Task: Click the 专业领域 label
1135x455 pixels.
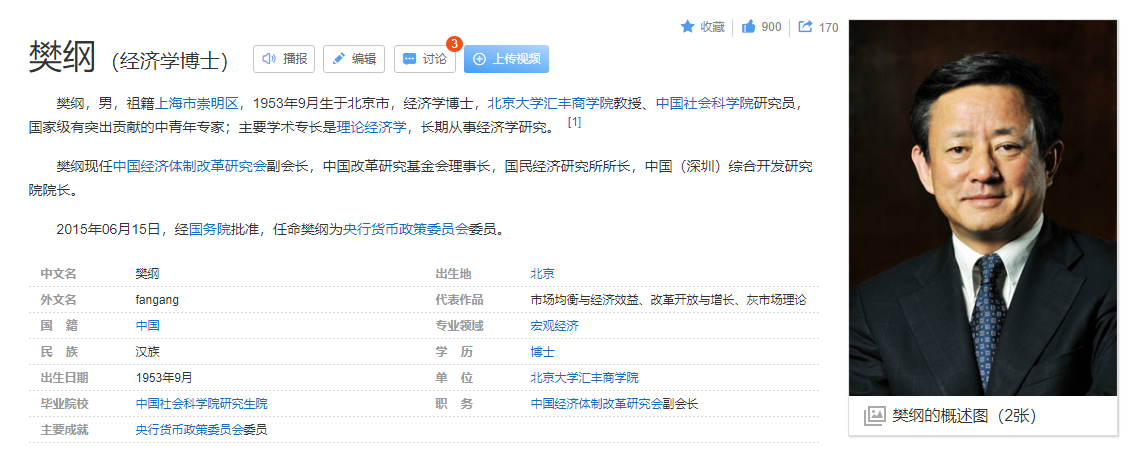Action: 459,326
